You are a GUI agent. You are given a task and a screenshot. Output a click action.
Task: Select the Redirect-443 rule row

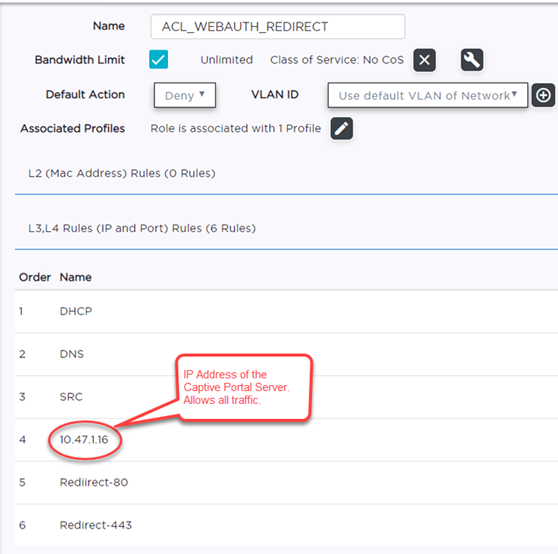point(286,525)
